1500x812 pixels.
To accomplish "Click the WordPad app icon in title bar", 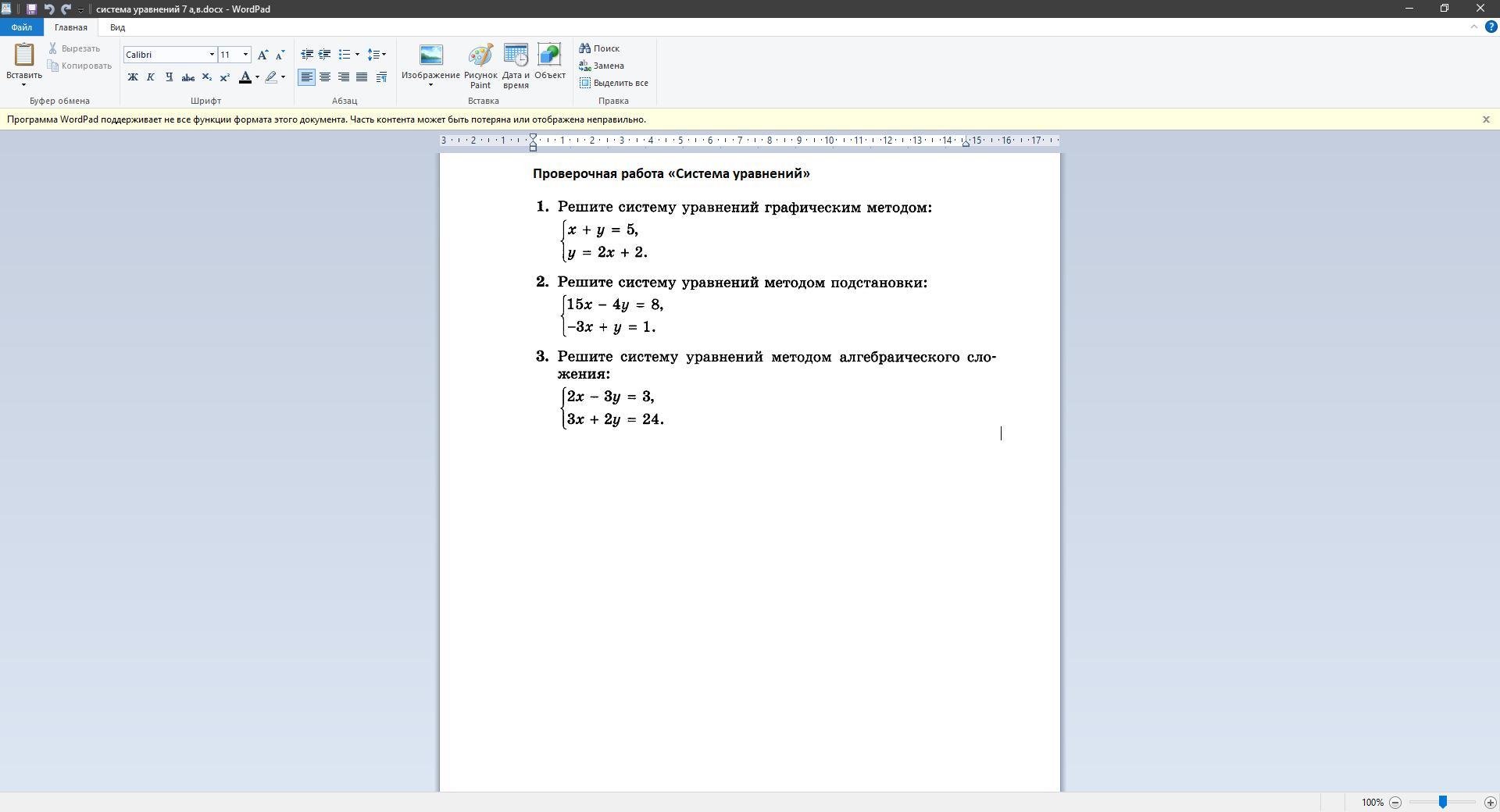I will click(6, 9).
